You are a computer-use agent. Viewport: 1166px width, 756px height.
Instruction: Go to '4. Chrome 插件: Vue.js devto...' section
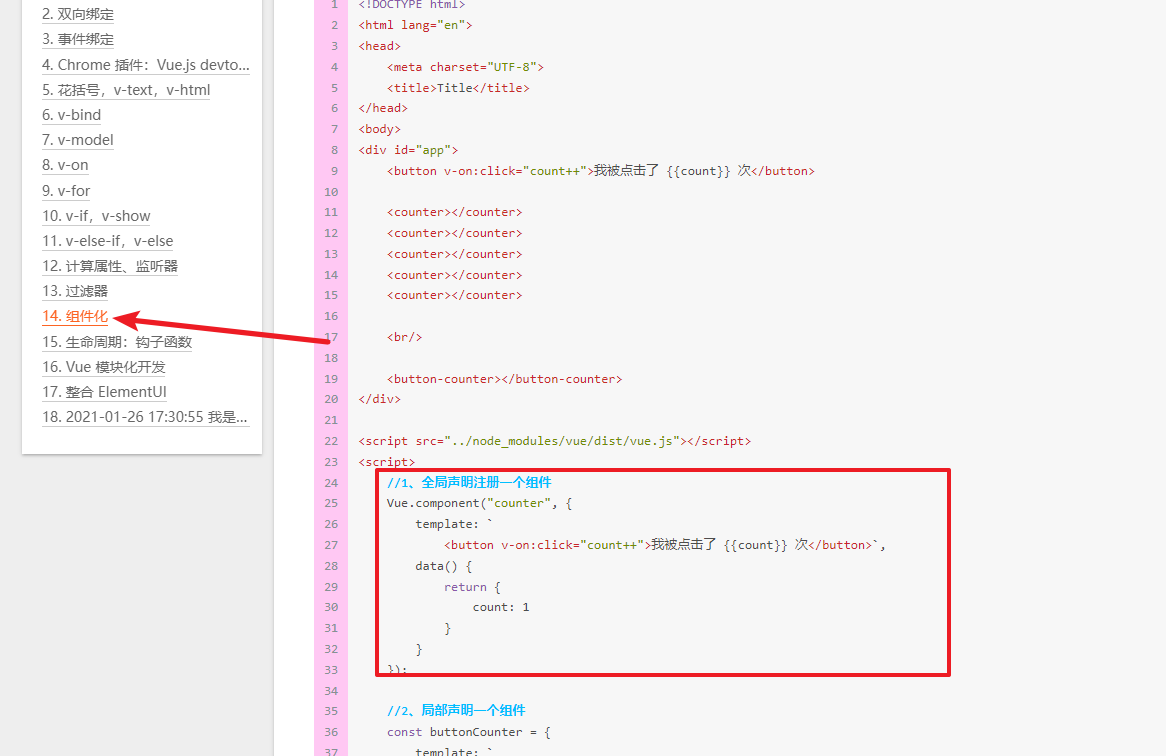[x=146, y=65]
